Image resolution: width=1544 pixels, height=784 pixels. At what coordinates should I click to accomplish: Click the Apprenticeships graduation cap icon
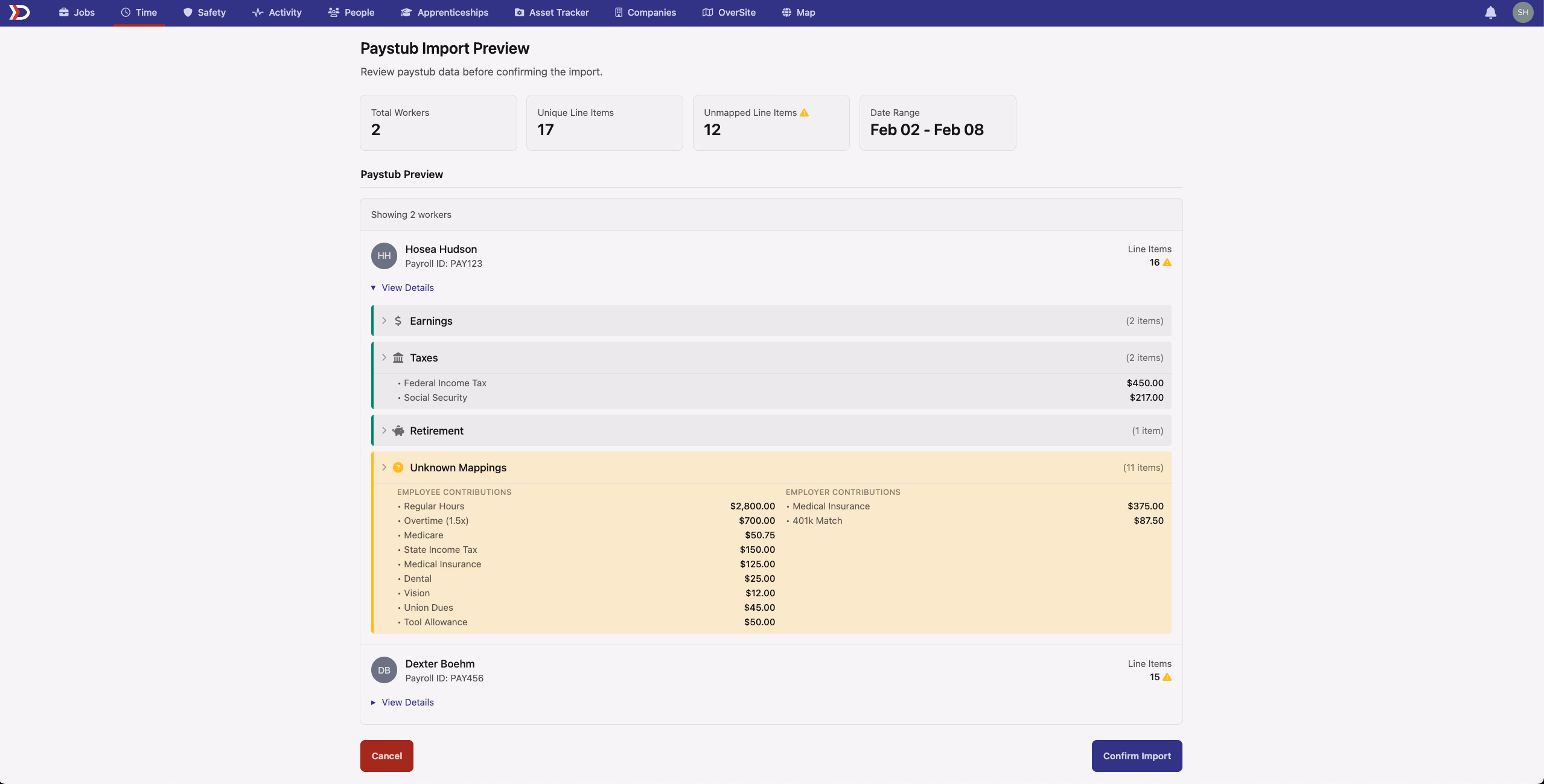(406, 12)
